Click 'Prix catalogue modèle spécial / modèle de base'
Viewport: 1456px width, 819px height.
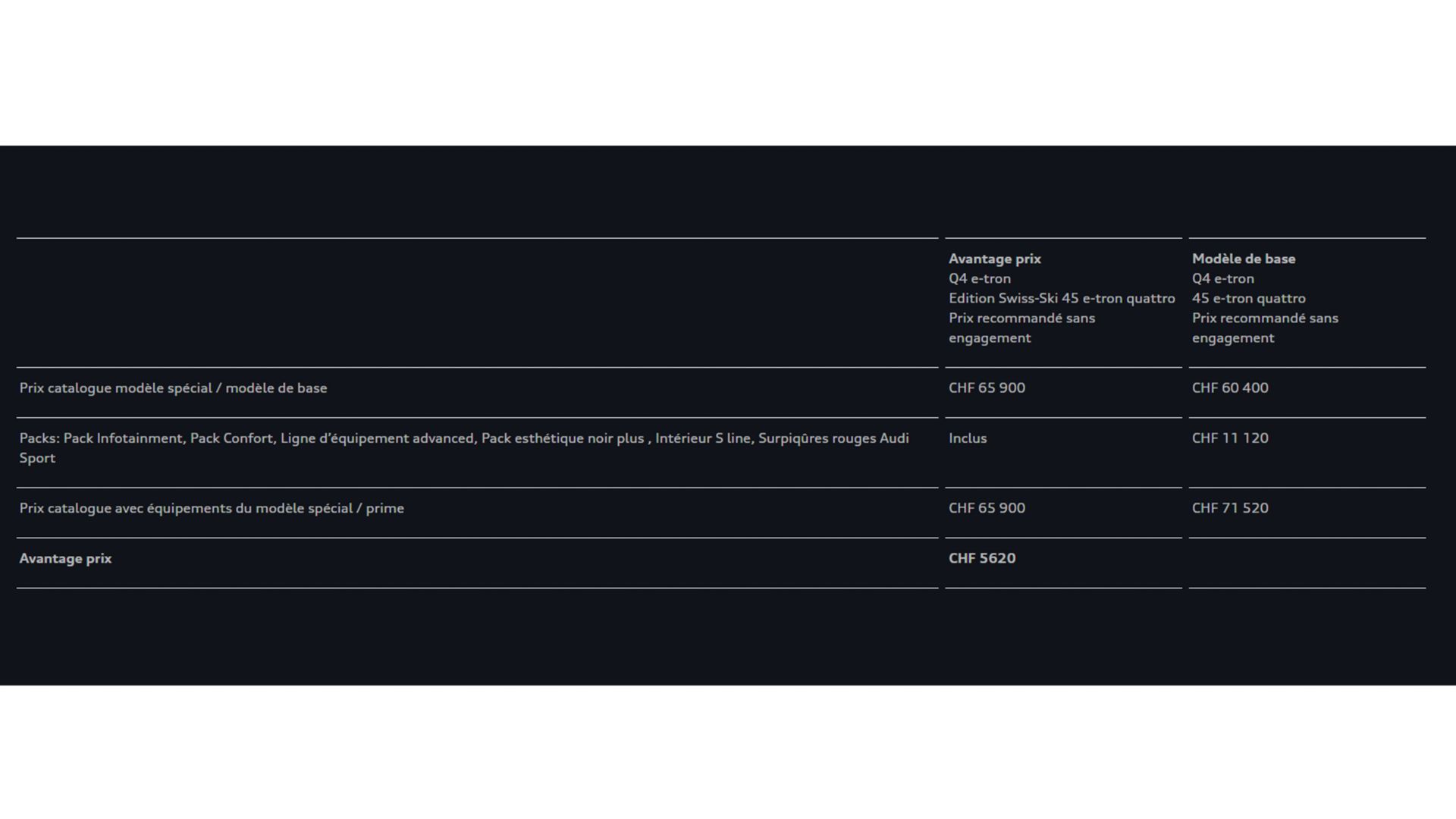coord(173,388)
